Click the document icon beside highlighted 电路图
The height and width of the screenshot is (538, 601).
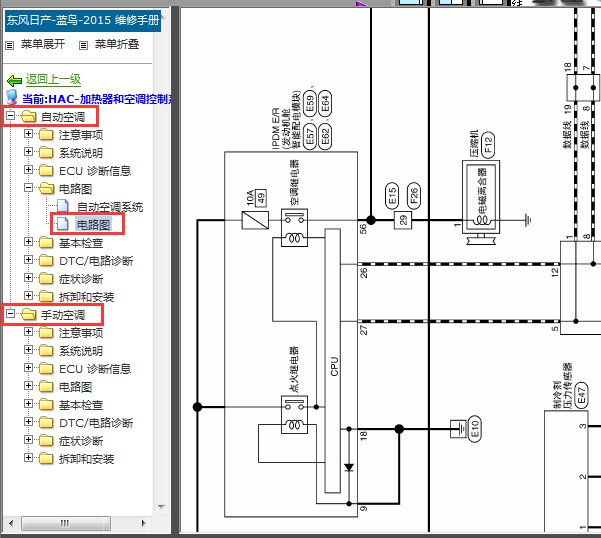click(62, 224)
